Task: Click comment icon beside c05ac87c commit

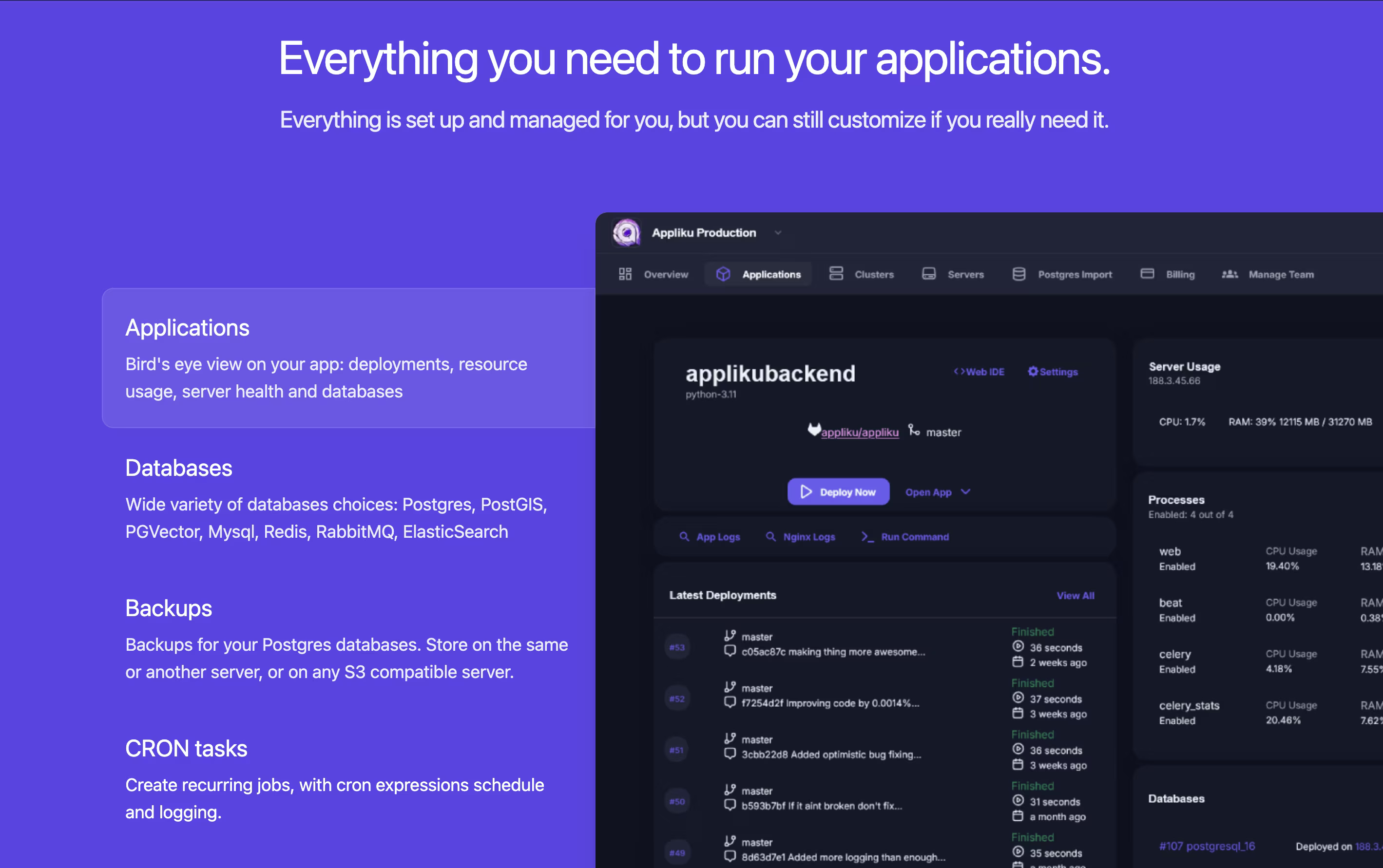Action: pyautogui.click(x=730, y=651)
